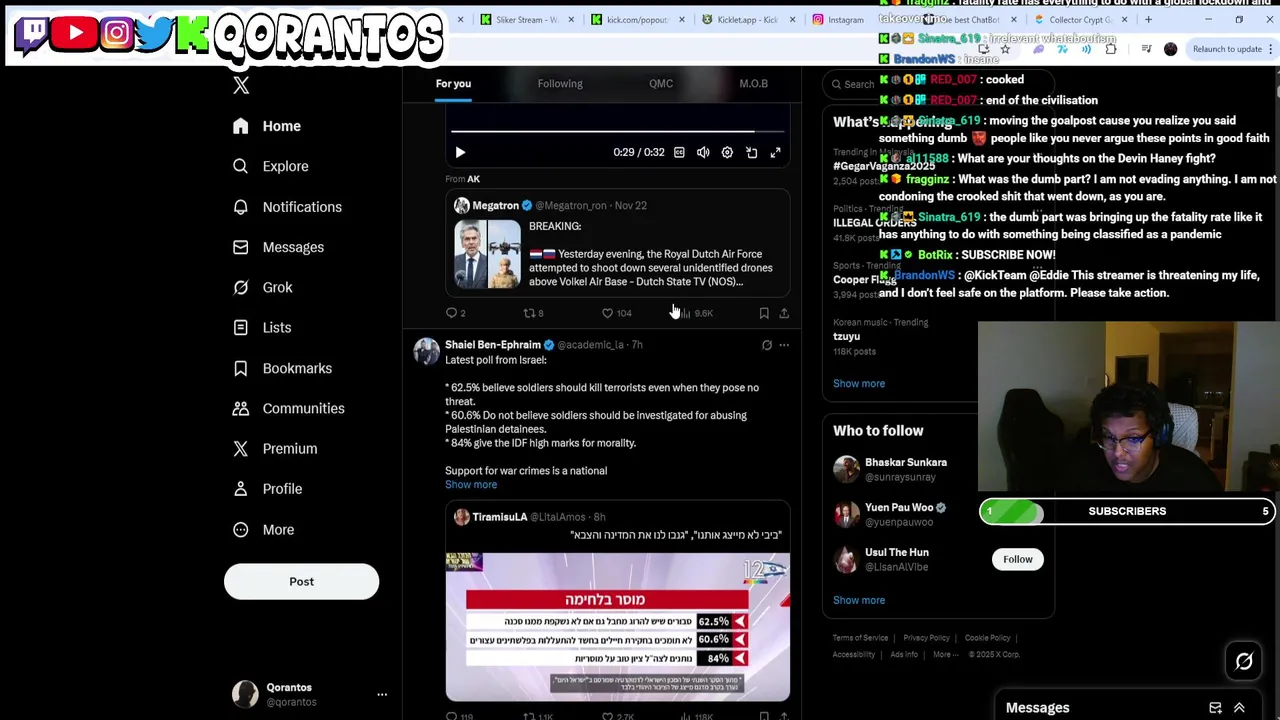This screenshot has width=1280, height=720.
Task: Switch to the QMC tab
Action: (x=661, y=84)
